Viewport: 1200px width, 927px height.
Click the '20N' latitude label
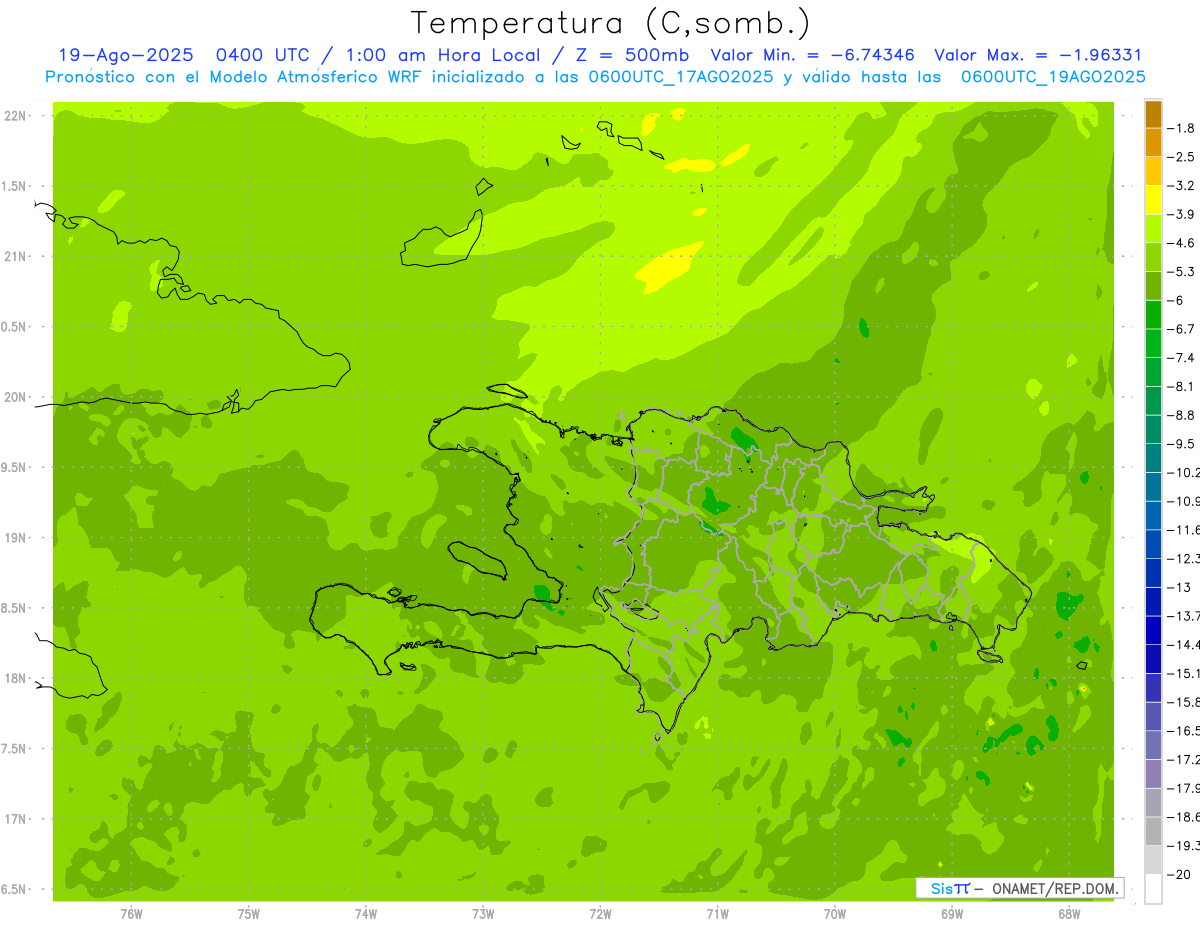15,397
